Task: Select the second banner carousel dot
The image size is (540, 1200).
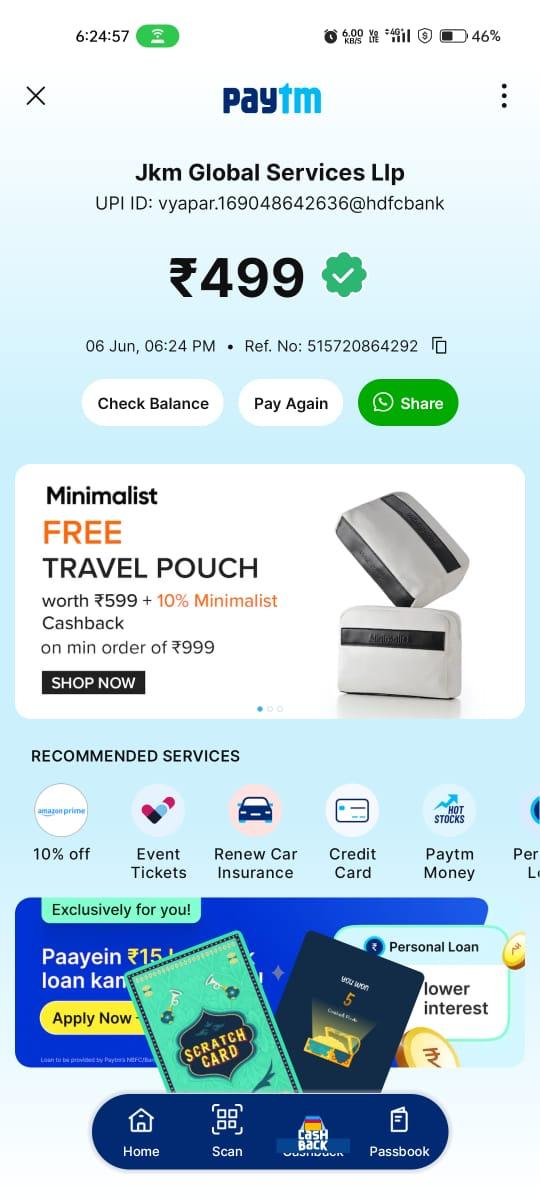Action: [270, 709]
